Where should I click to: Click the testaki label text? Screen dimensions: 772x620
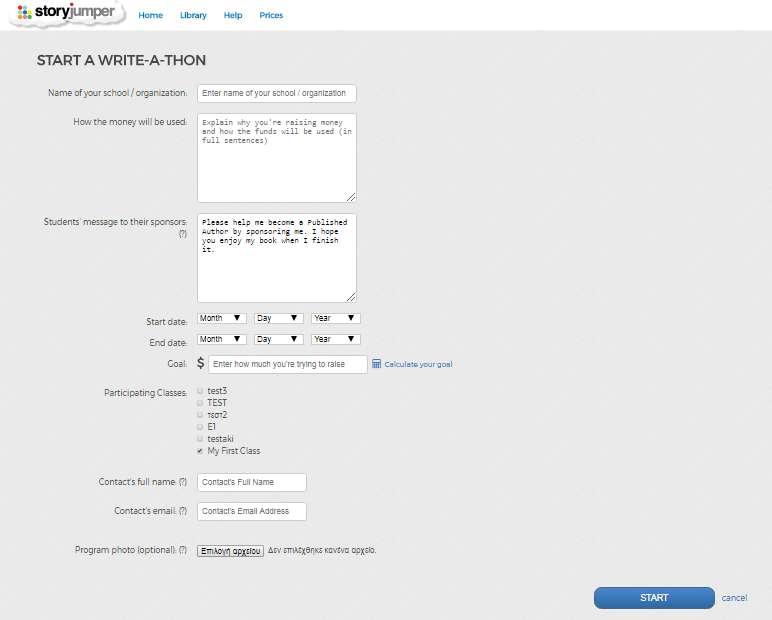(x=220, y=439)
